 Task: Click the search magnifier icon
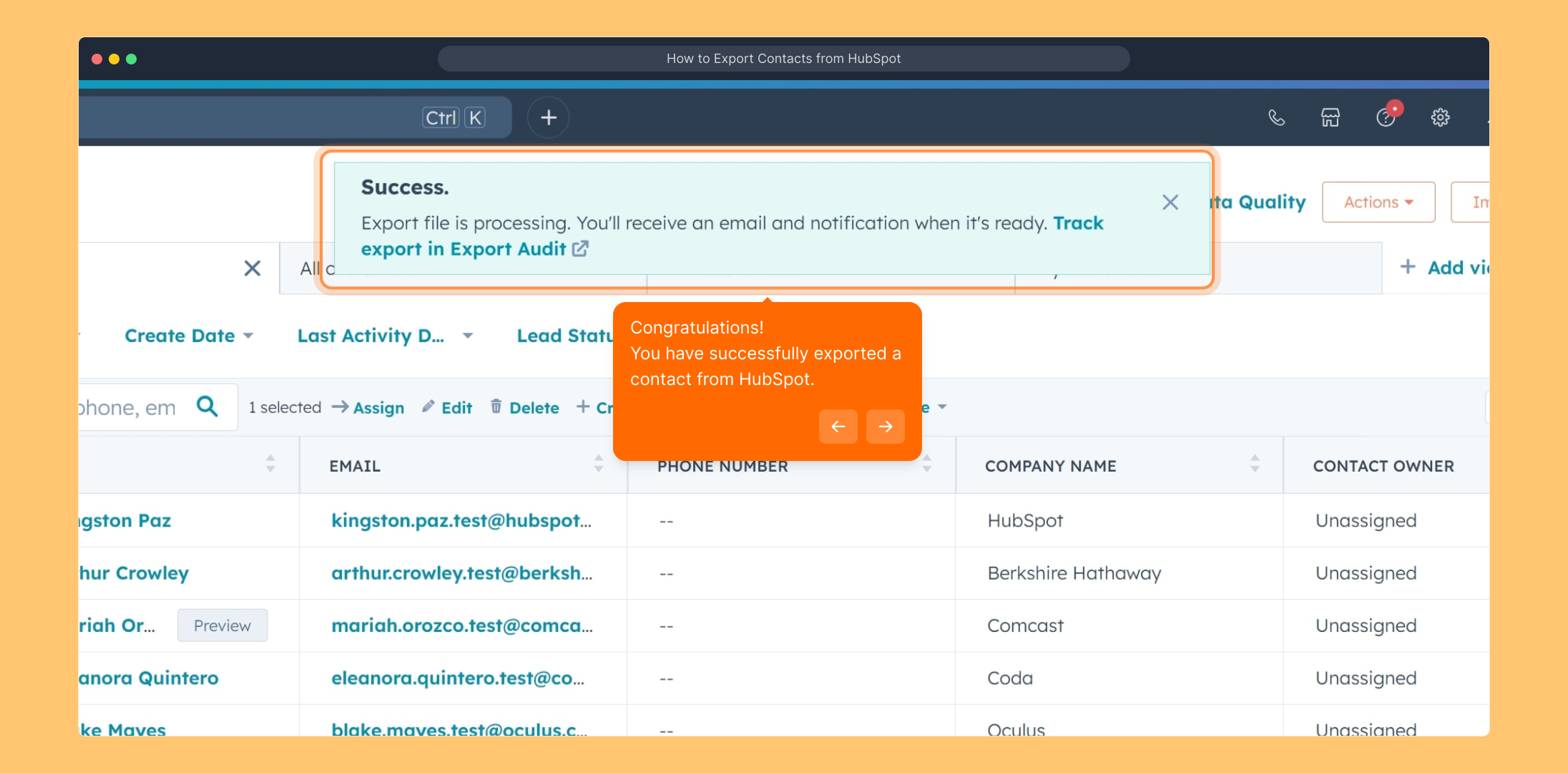pos(207,407)
